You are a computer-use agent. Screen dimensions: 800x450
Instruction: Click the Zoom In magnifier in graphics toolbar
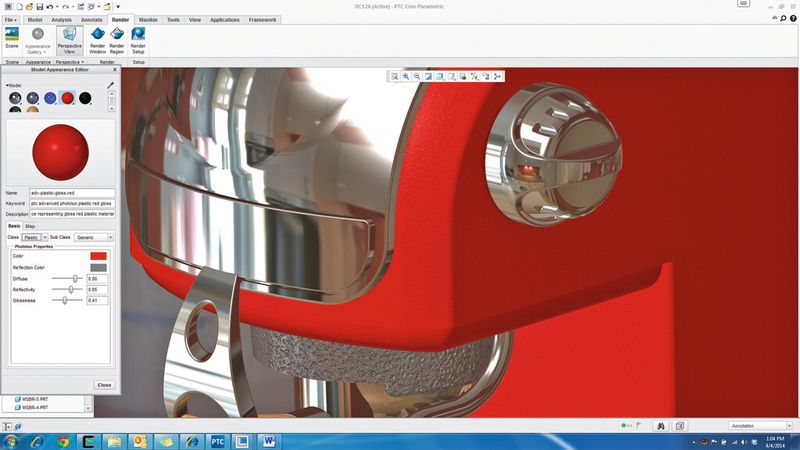click(x=406, y=77)
